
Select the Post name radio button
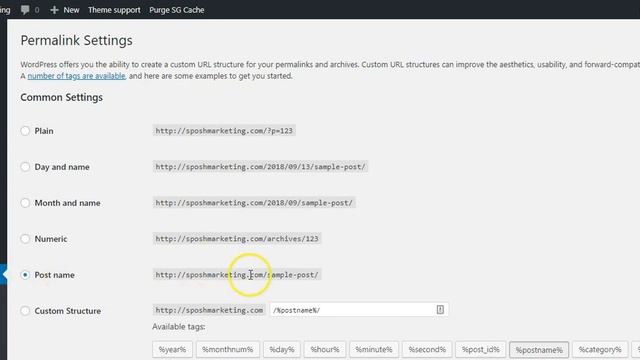[25, 275]
